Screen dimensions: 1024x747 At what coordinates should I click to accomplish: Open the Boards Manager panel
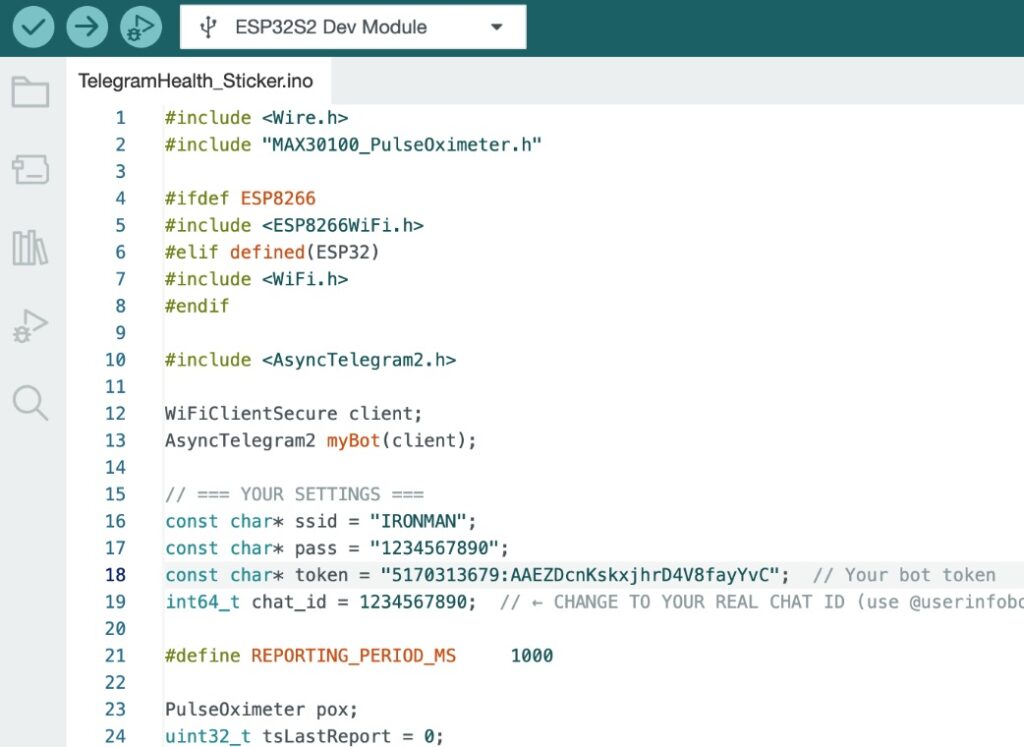pos(30,169)
